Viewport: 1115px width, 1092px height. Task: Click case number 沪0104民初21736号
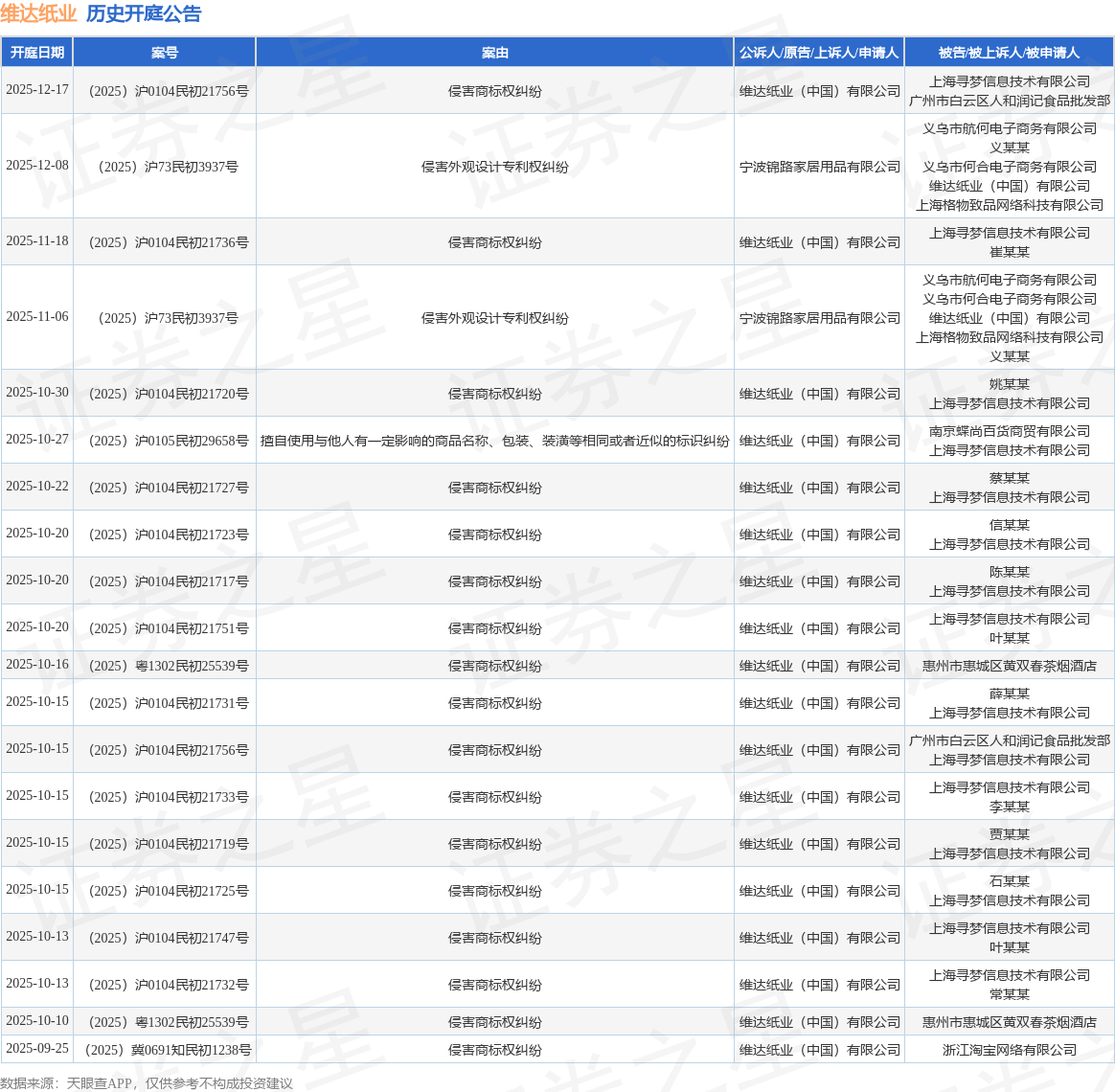(168, 242)
